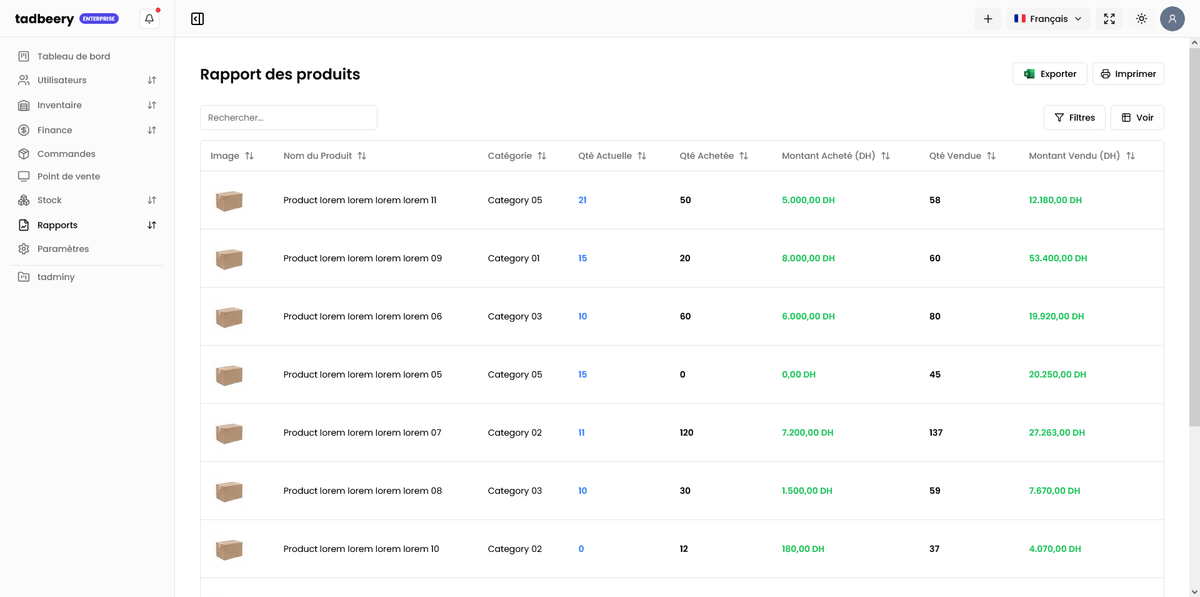Open the user avatar profile
This screenshot has width=1200, height=597.
tap(1172, 19)
